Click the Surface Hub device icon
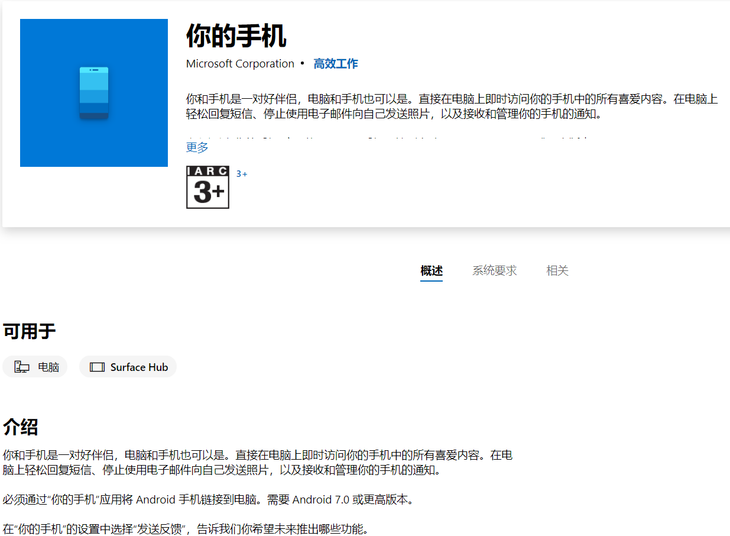730x536 pixels. click(97, 367)
